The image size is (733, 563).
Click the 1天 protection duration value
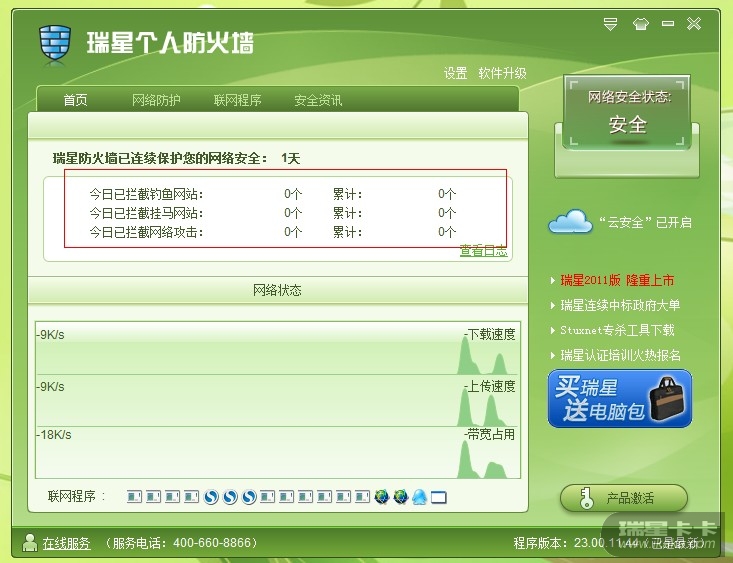click(290, 159)
